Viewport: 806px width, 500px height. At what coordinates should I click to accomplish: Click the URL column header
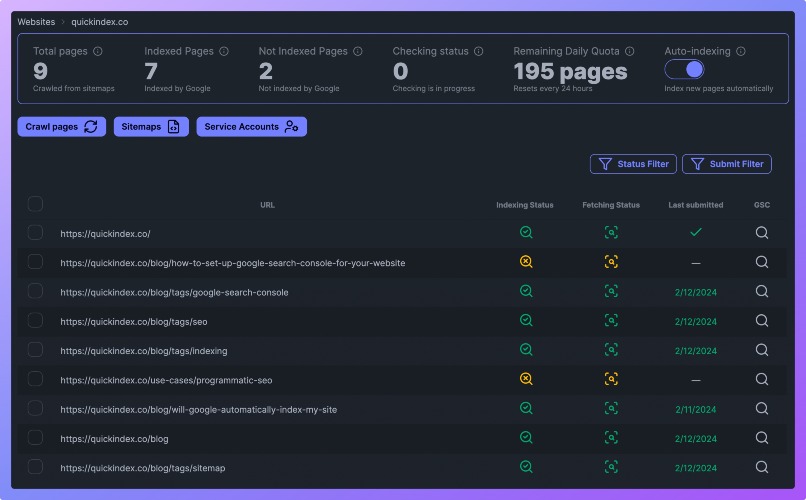(267, 205)
